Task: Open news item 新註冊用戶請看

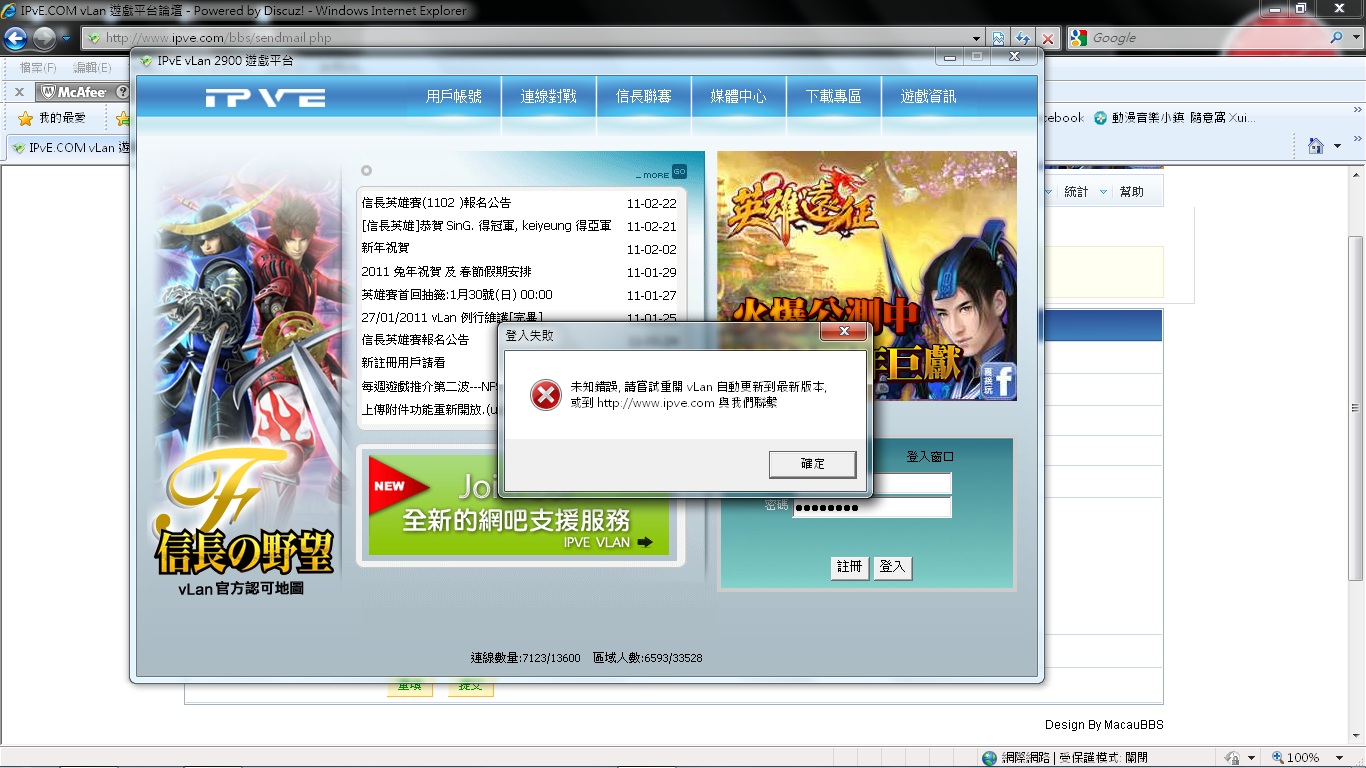Action: pyautogui.click(x=404, y=363)
